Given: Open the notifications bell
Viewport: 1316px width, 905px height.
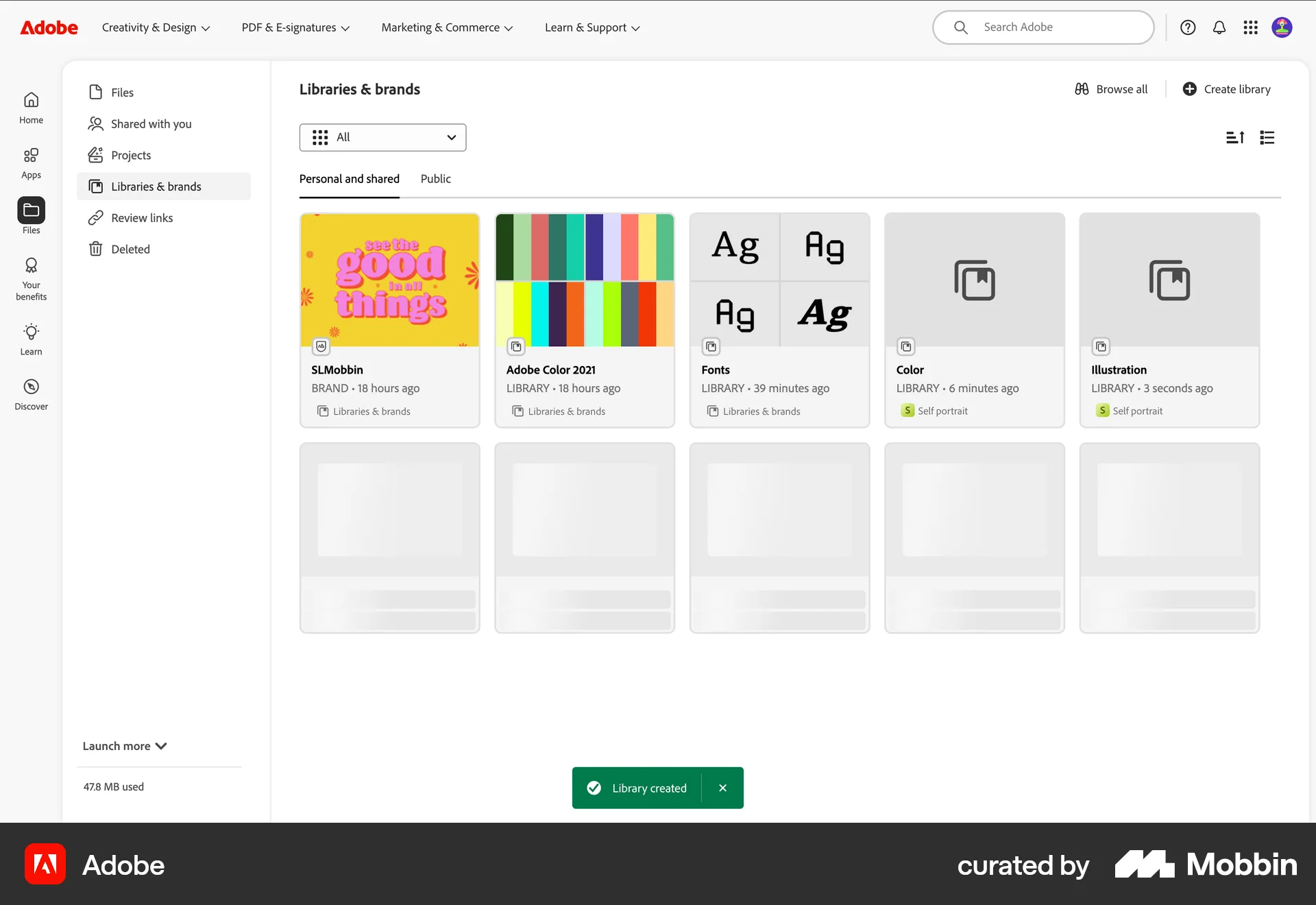Looking at the screenshot, I should point(1219,27).
